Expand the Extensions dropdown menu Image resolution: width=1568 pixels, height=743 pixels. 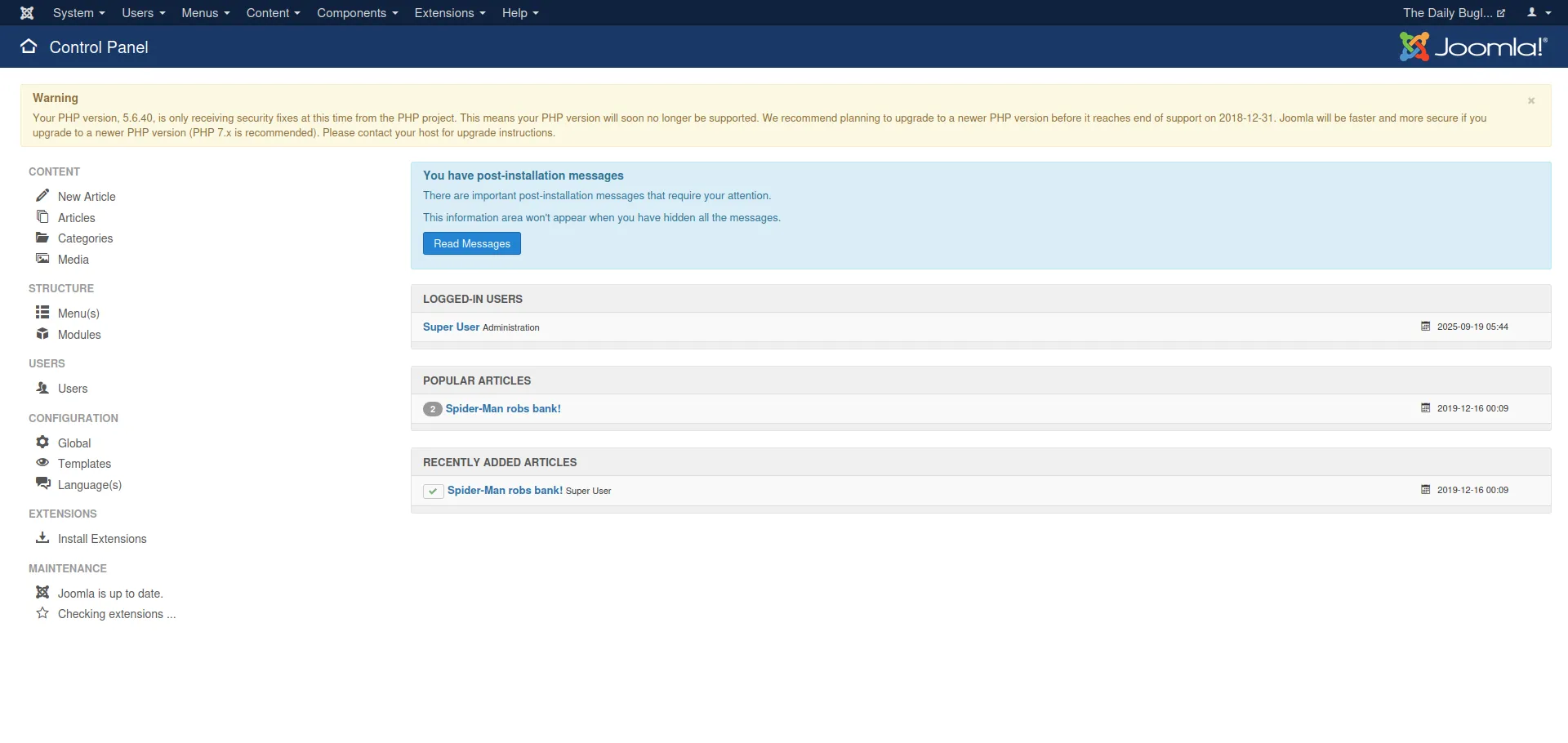(449, 13)
